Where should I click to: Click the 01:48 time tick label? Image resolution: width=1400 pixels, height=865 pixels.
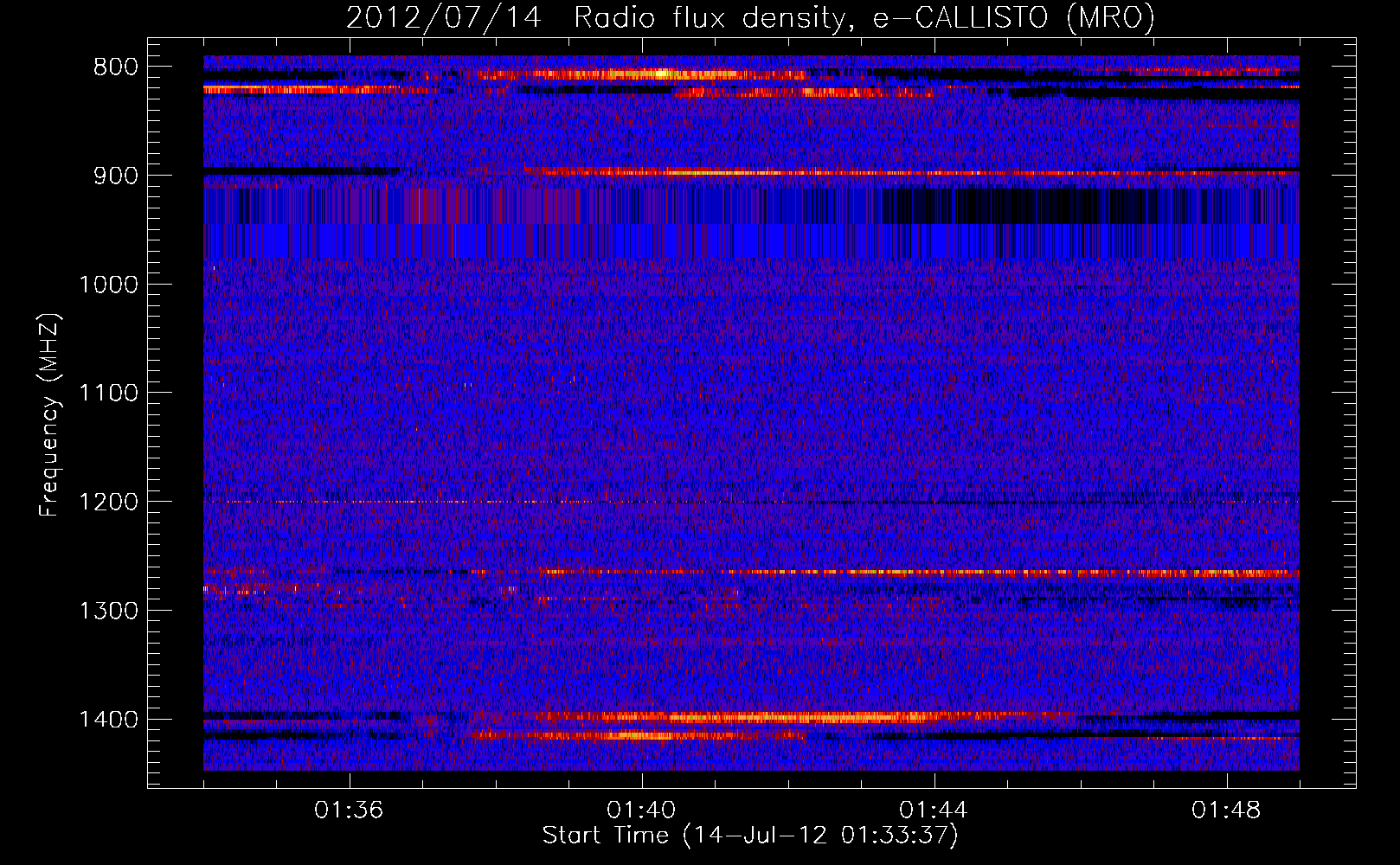1226,811
